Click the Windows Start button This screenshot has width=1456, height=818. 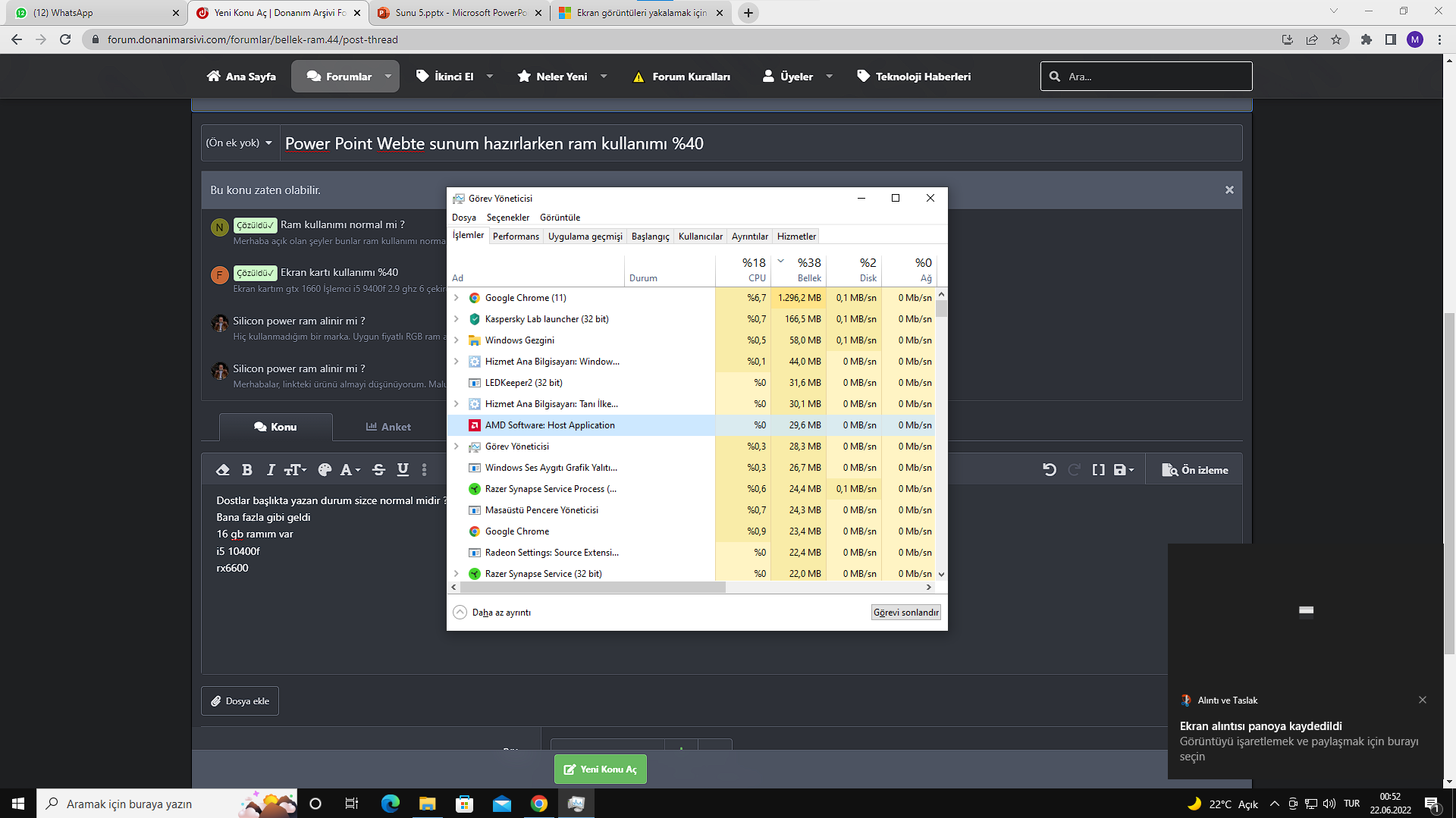click(18, 804)
